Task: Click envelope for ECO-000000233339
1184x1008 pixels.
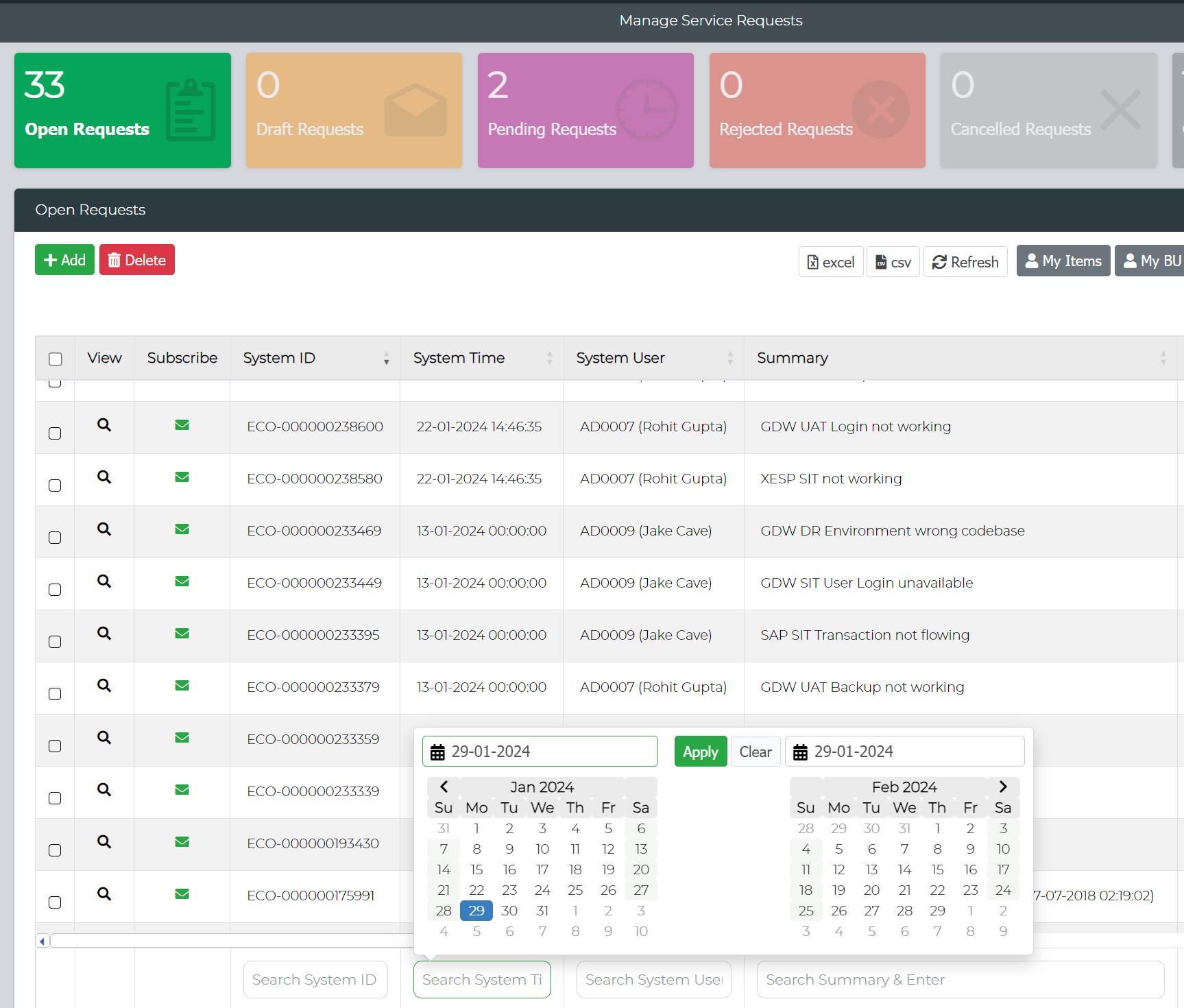Action: coord(182,790)
